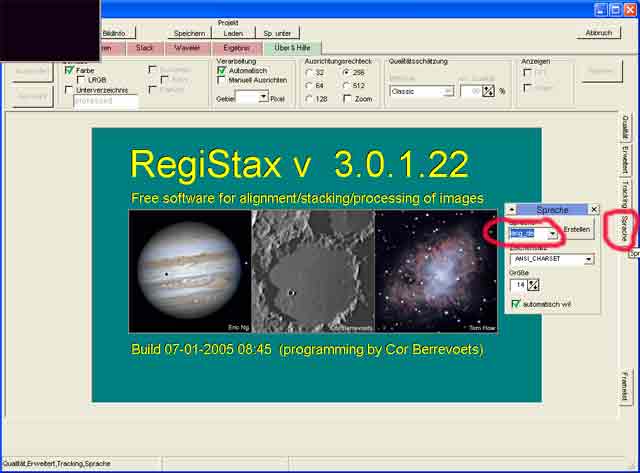Check Manuell Ausrichten option
Screen dimensions: 640x473
[x=222, y=80]
